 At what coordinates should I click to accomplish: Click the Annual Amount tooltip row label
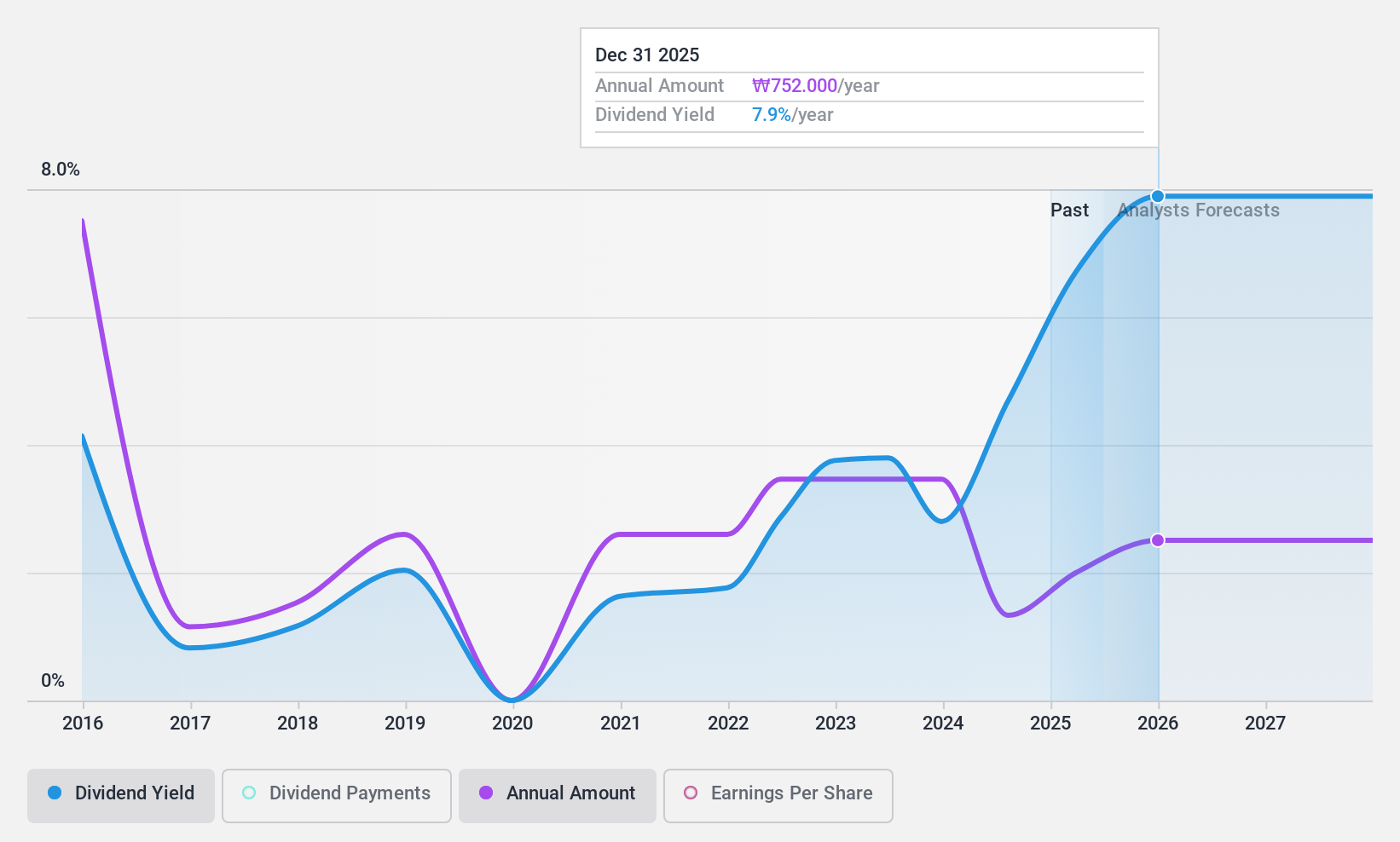(x=659, y=86)
